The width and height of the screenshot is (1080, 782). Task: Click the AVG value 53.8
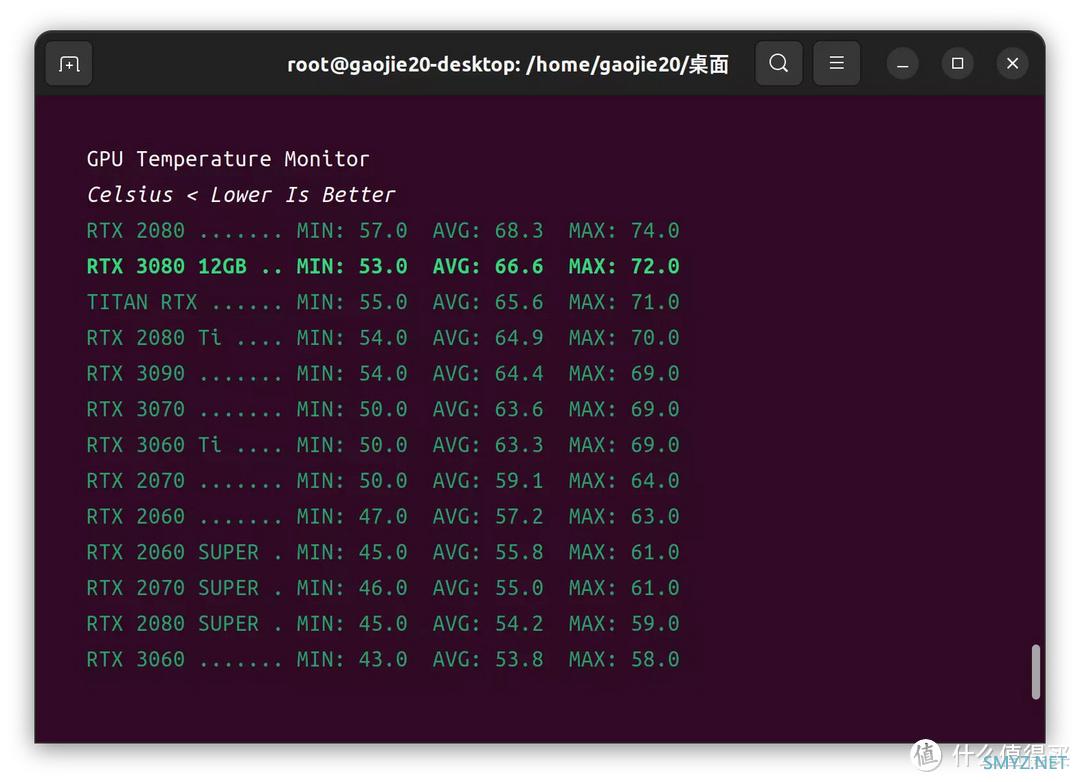tap(519, 661)
